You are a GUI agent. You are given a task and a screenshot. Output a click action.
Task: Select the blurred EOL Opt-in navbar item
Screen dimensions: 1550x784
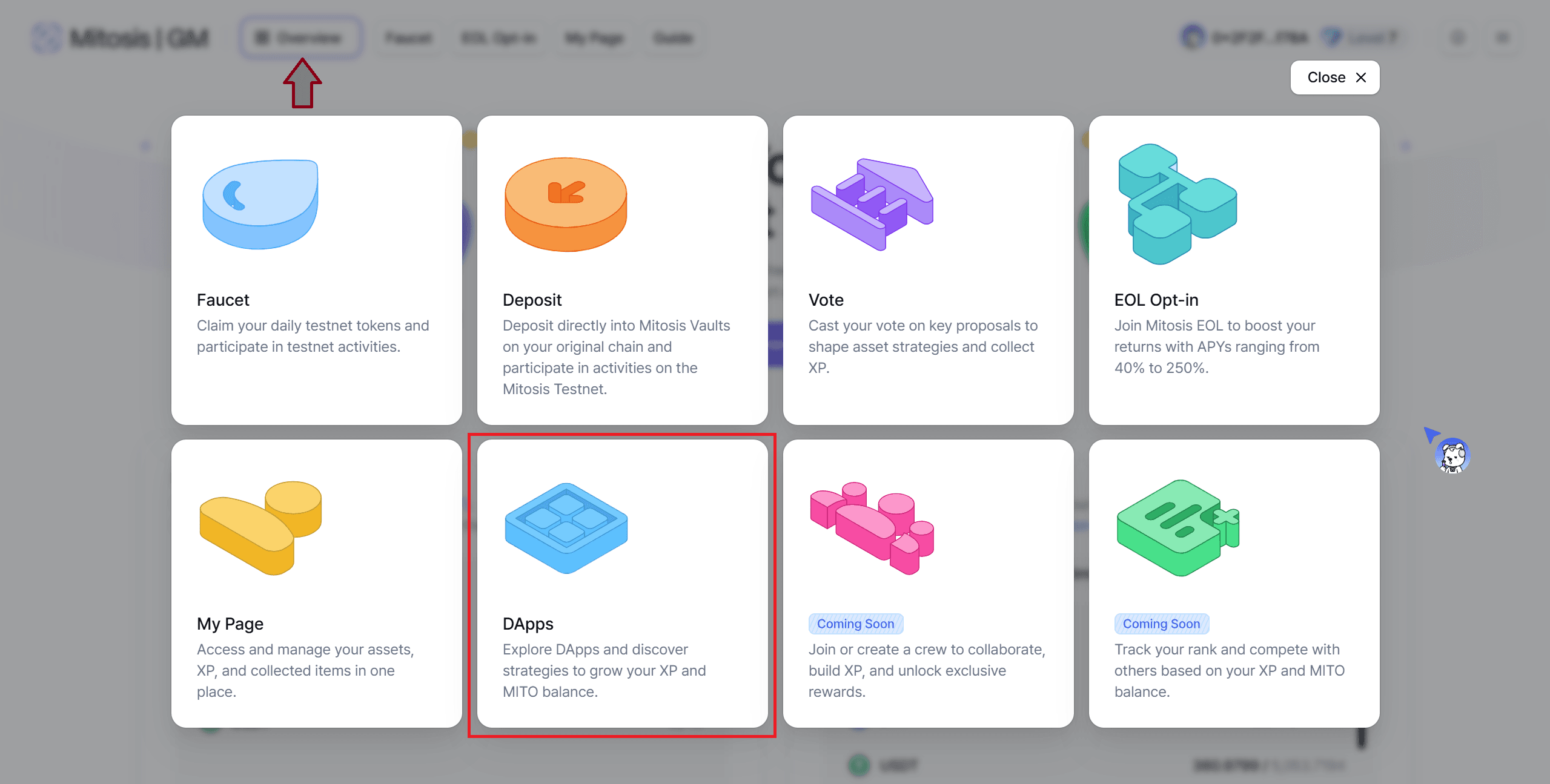tap(498, 38)
